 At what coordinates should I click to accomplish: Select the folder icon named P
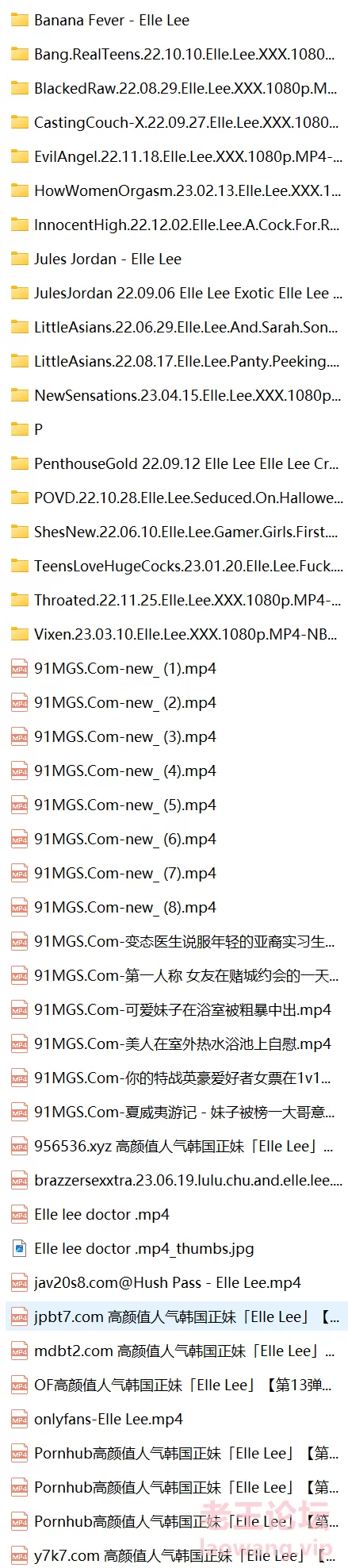click(20, 429)
